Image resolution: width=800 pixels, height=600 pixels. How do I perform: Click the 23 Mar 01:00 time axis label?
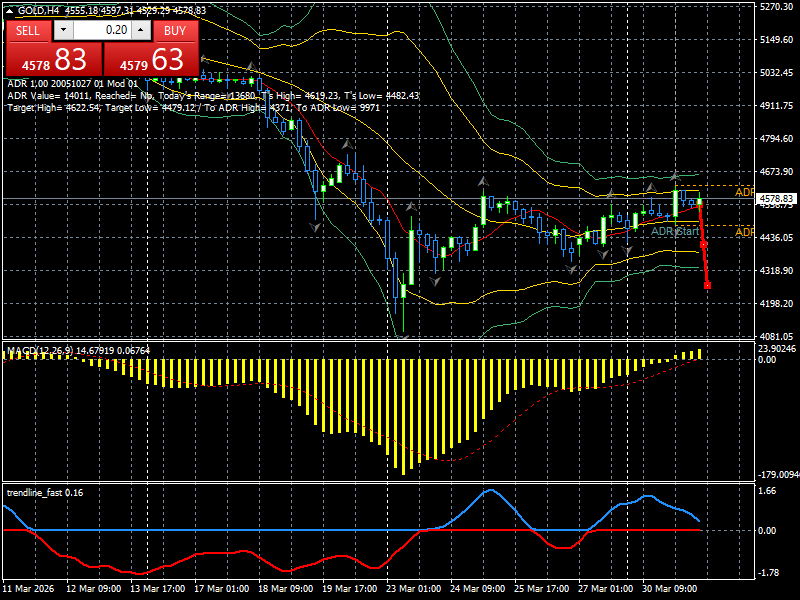click(413, 588)
